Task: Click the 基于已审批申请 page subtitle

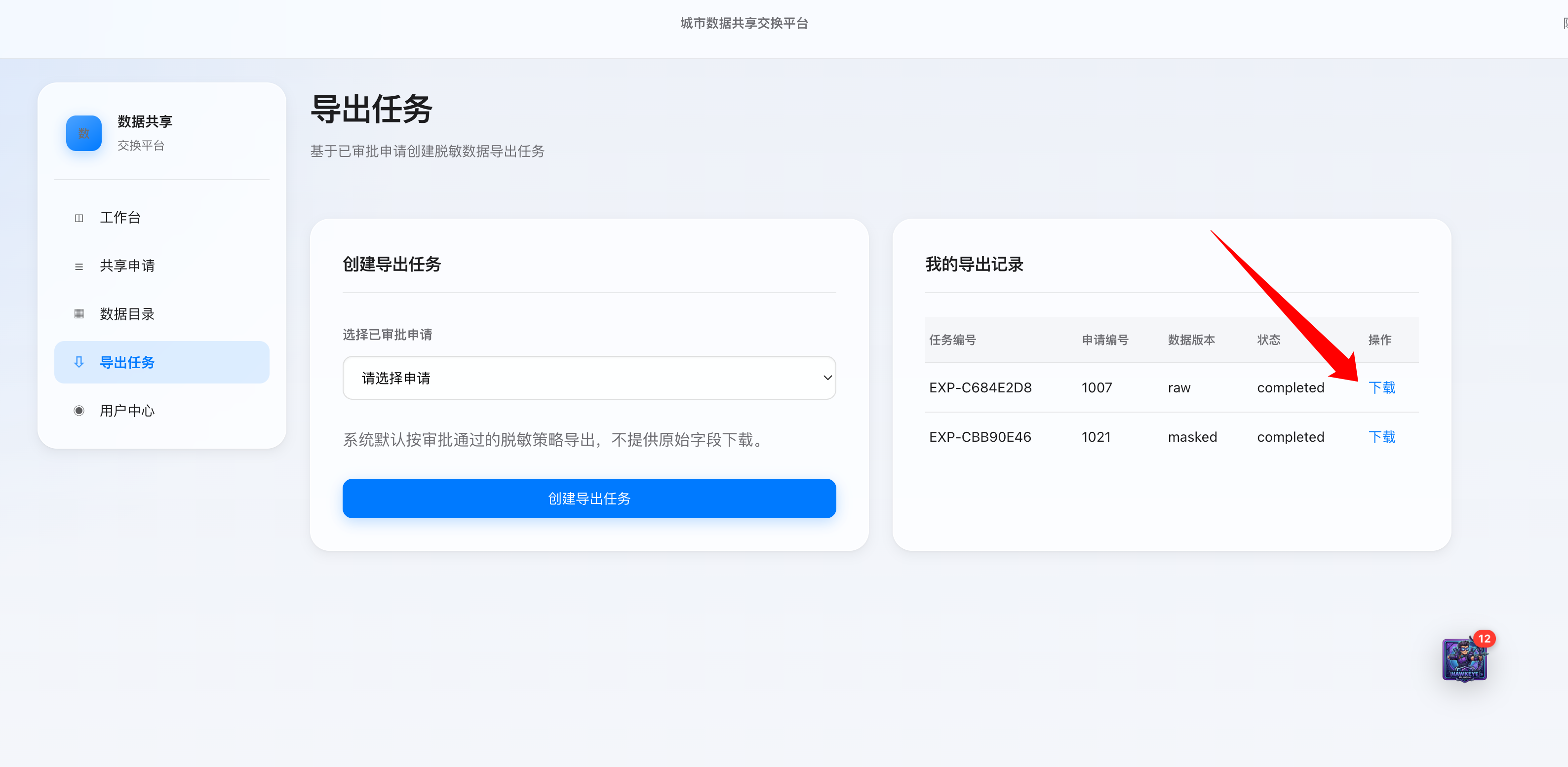Action: [427, 151]
